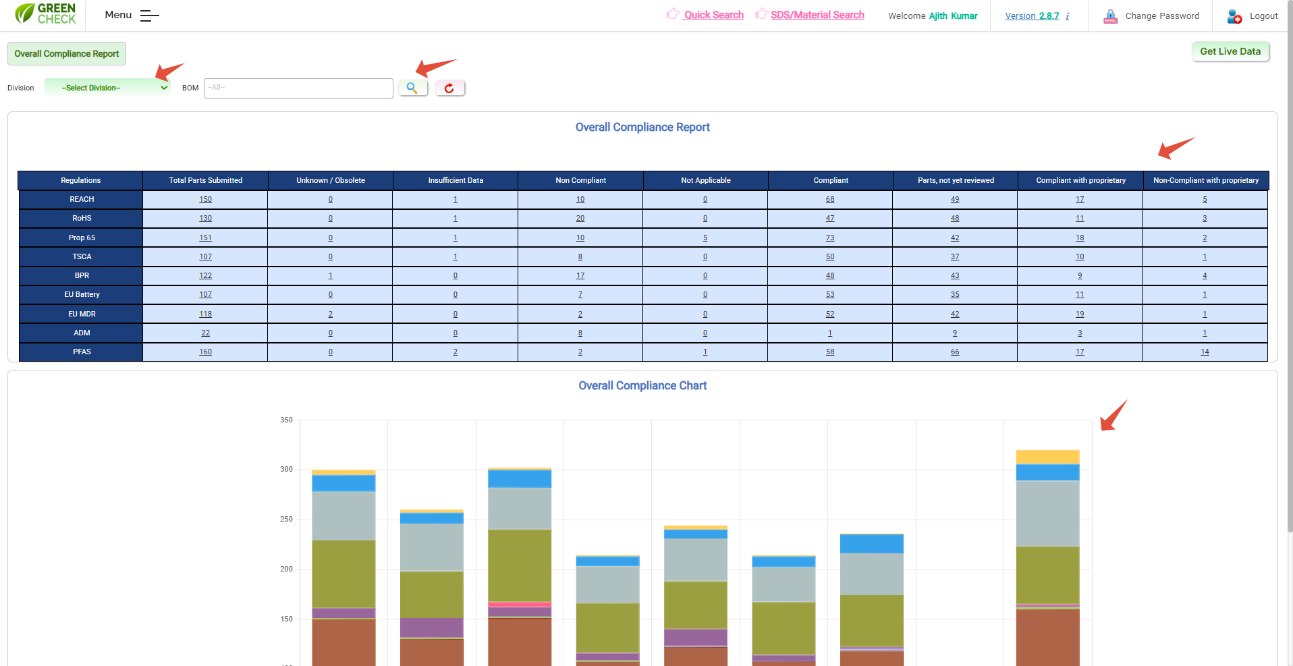Open TSCA Compliant value 50
The image size is (1293, 666).
(830, 256)
